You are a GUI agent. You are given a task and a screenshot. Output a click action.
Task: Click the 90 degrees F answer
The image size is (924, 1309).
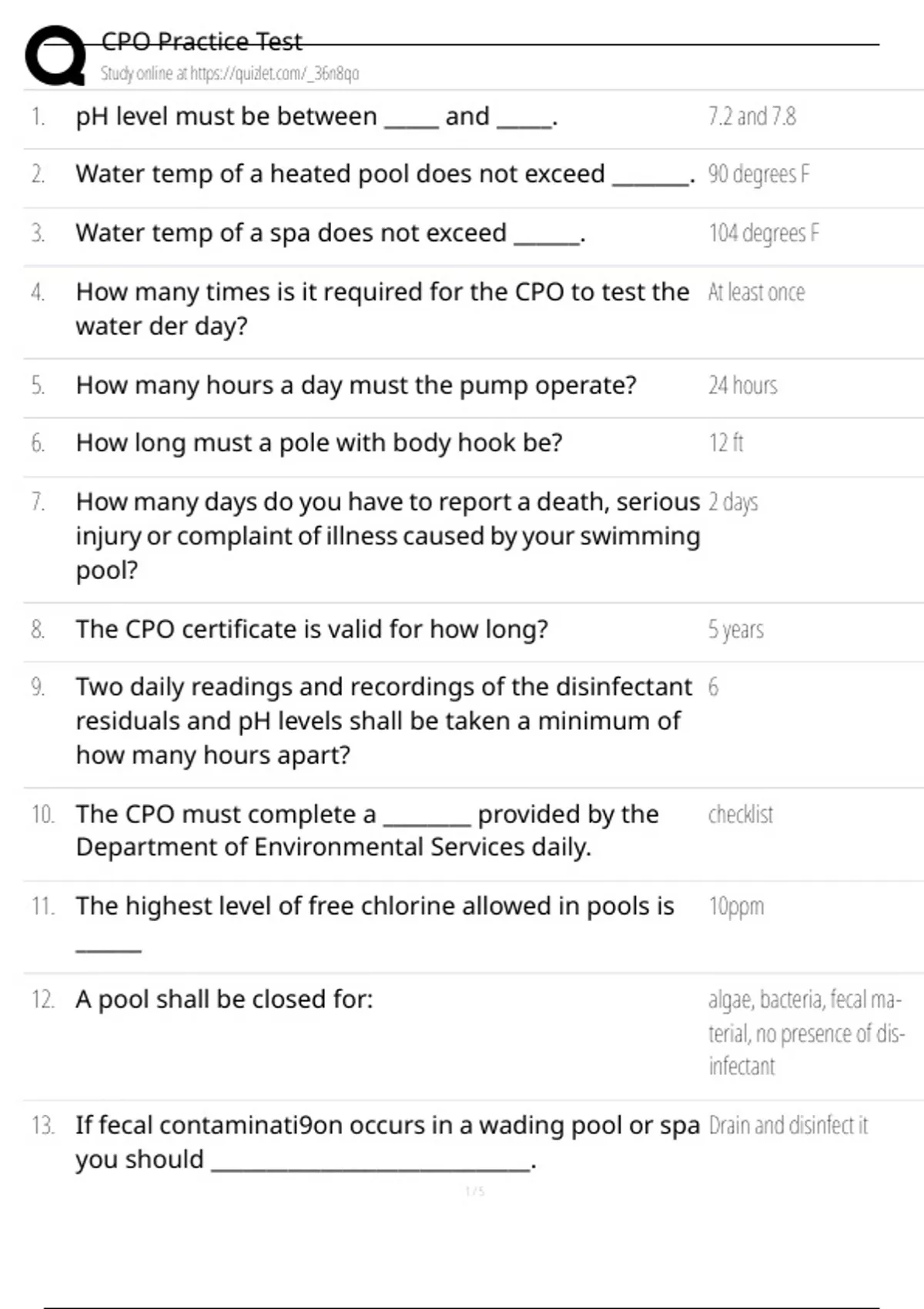758,174
